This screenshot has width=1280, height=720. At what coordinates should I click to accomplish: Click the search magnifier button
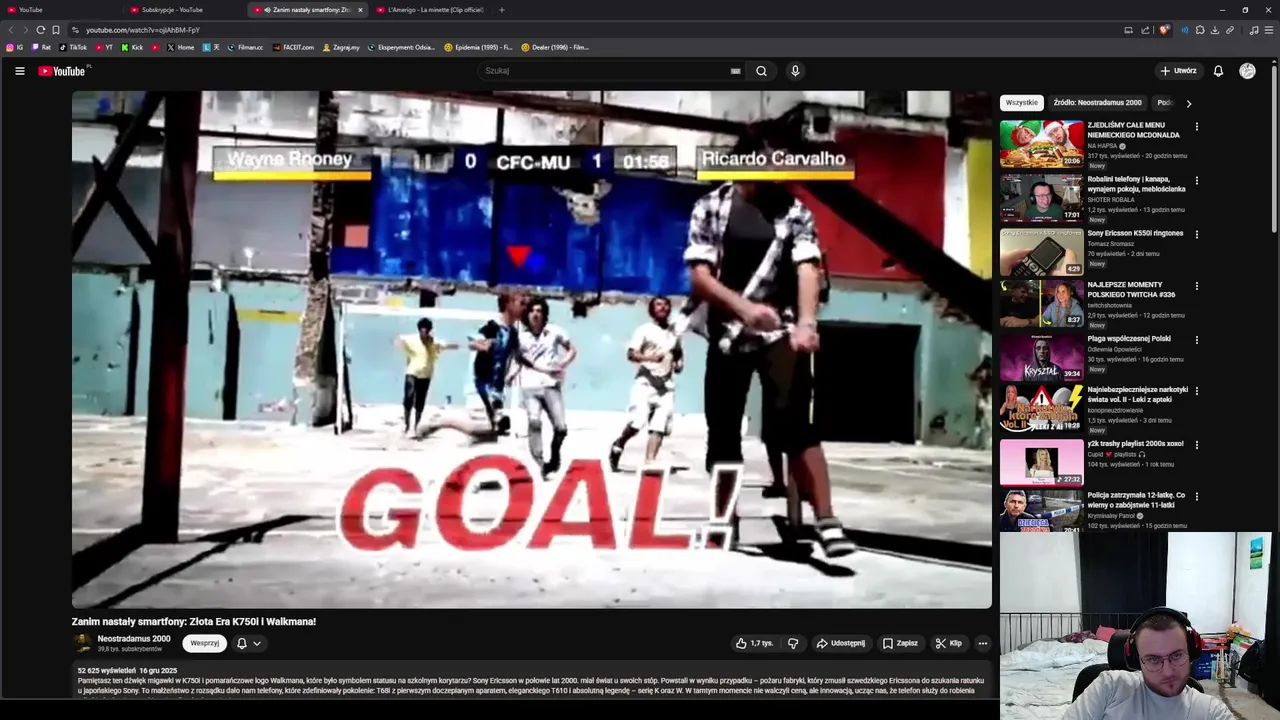pos(761,71)
